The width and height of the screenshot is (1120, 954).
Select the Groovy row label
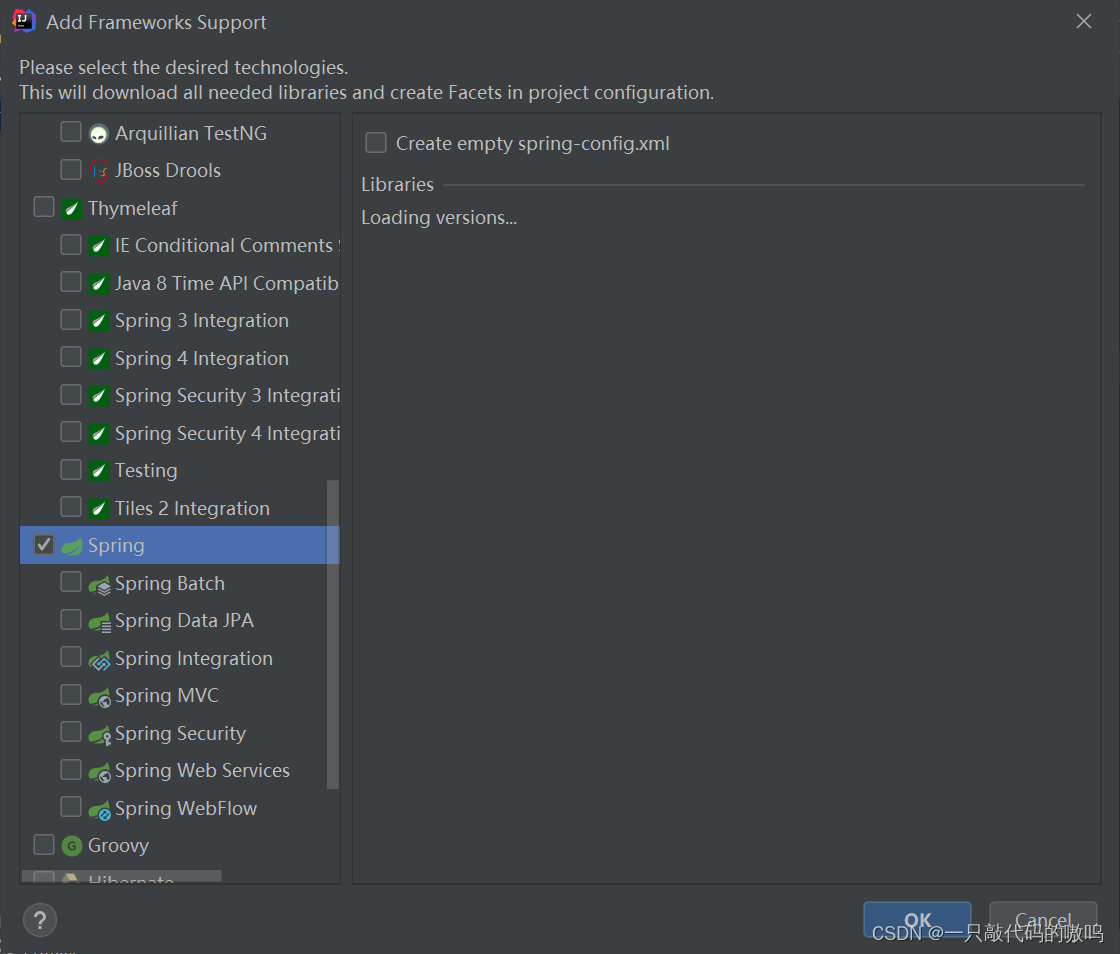pyautogui.click(x=119, y=846)
